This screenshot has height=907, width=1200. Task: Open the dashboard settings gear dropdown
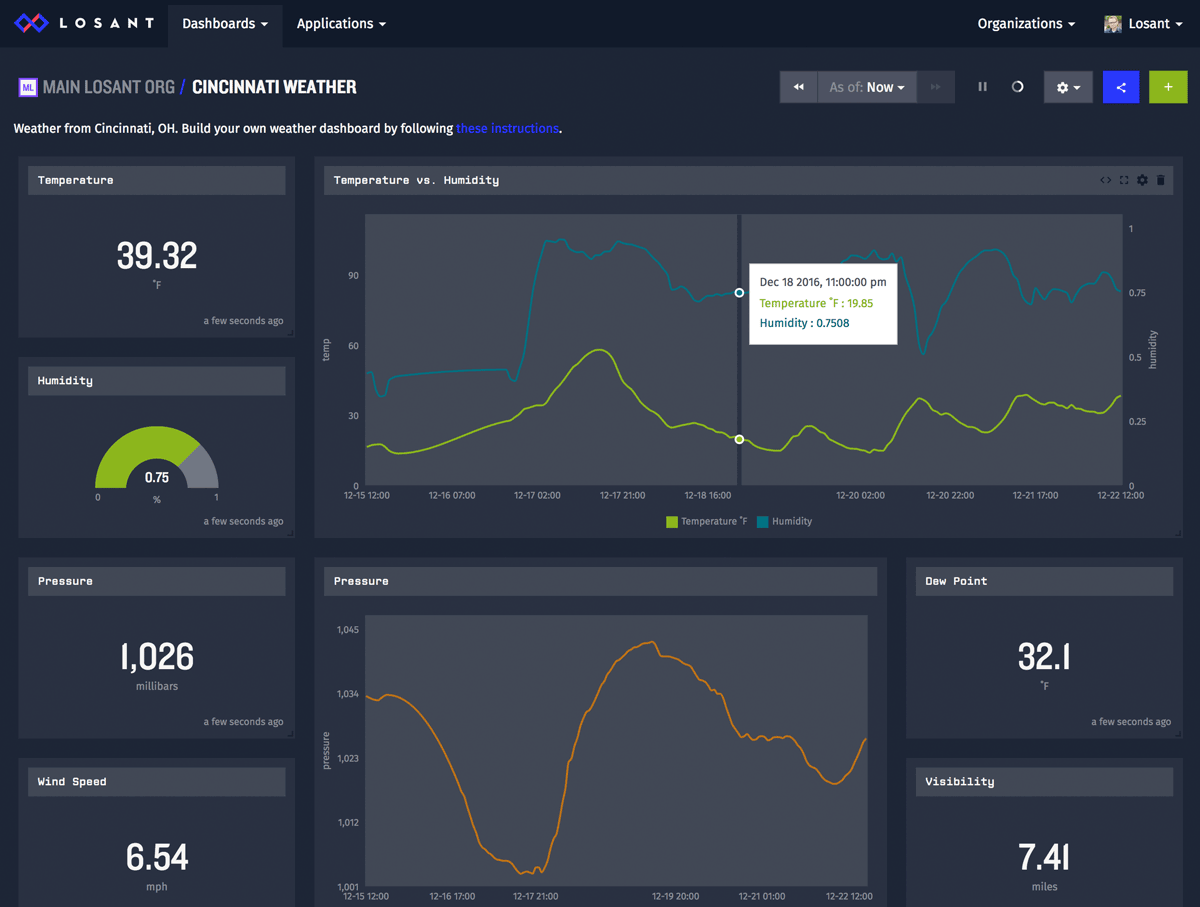(1067, 87)
